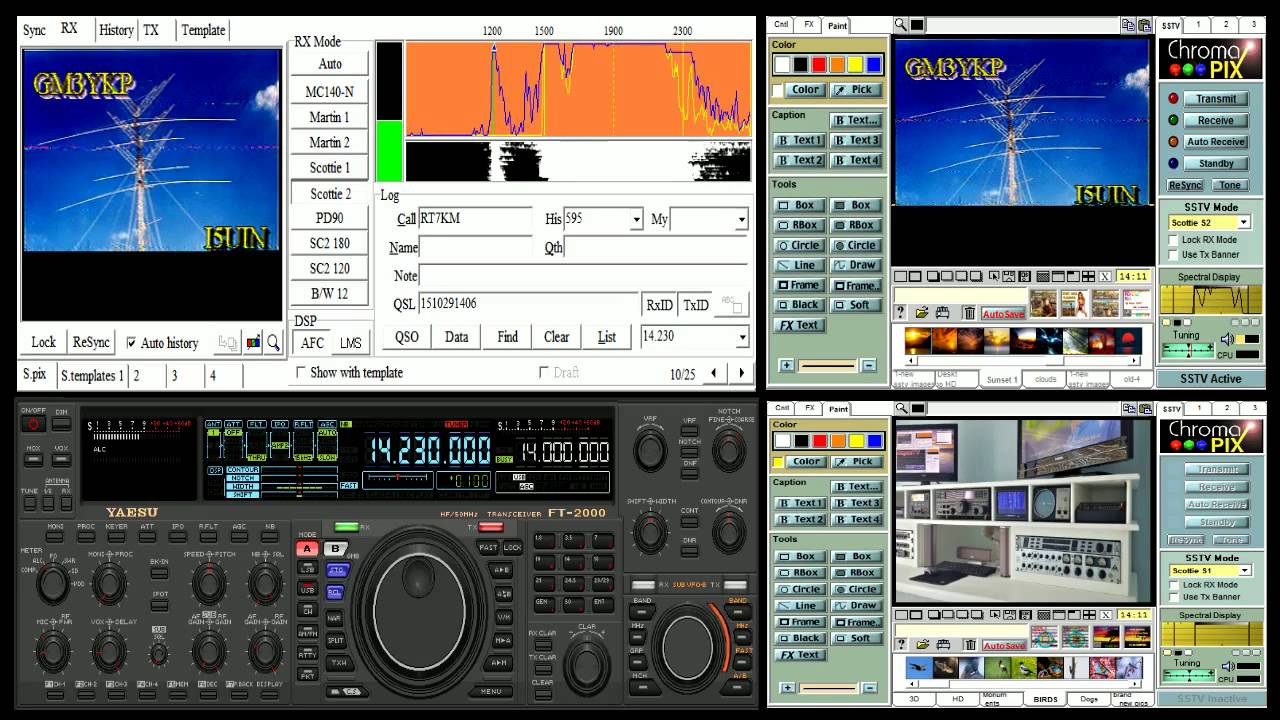Click the trash icon in the active ChromaPix window
Image resolution: width=1280 pixels, height=720 pixels.
coord(969,313)
